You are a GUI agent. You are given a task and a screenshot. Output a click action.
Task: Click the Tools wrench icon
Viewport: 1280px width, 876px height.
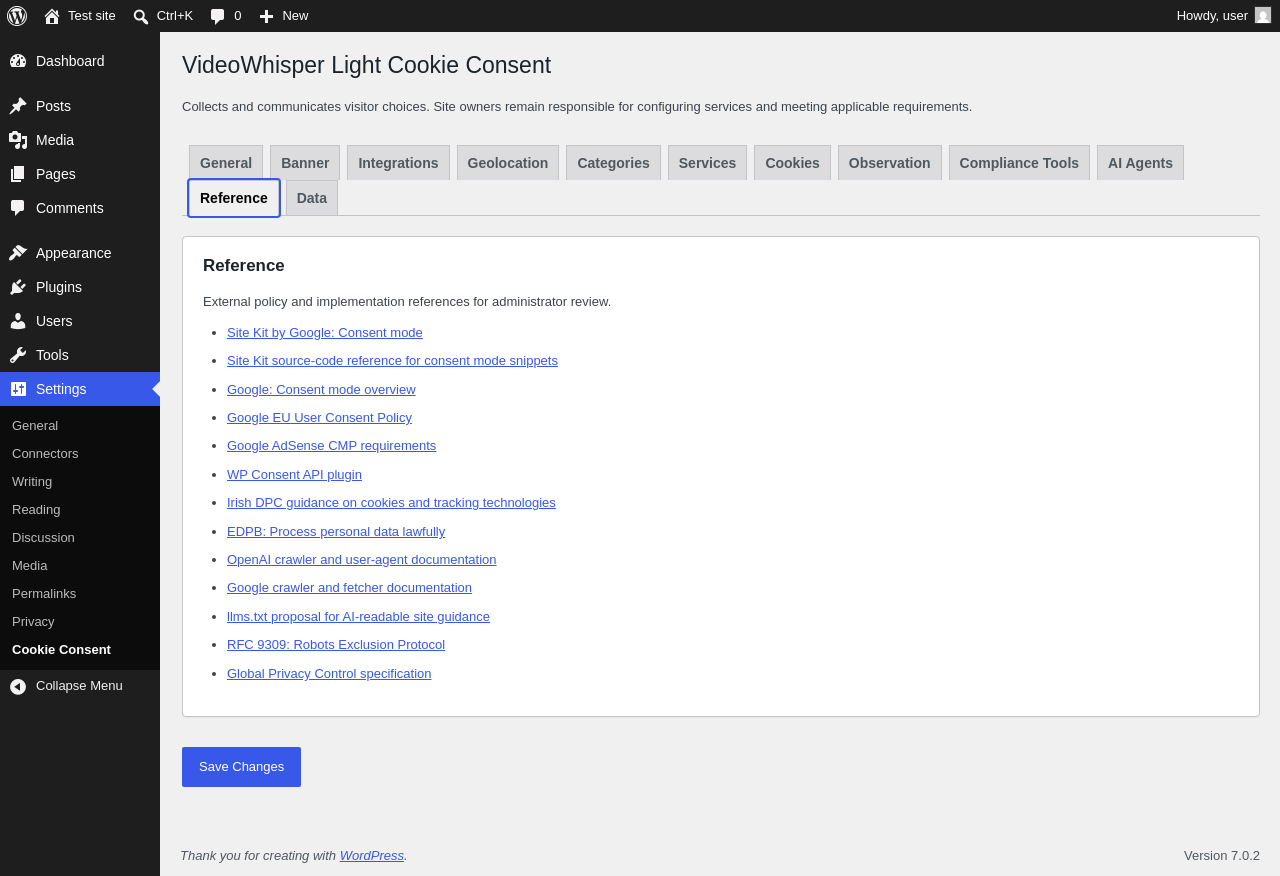tap(18, 355)
